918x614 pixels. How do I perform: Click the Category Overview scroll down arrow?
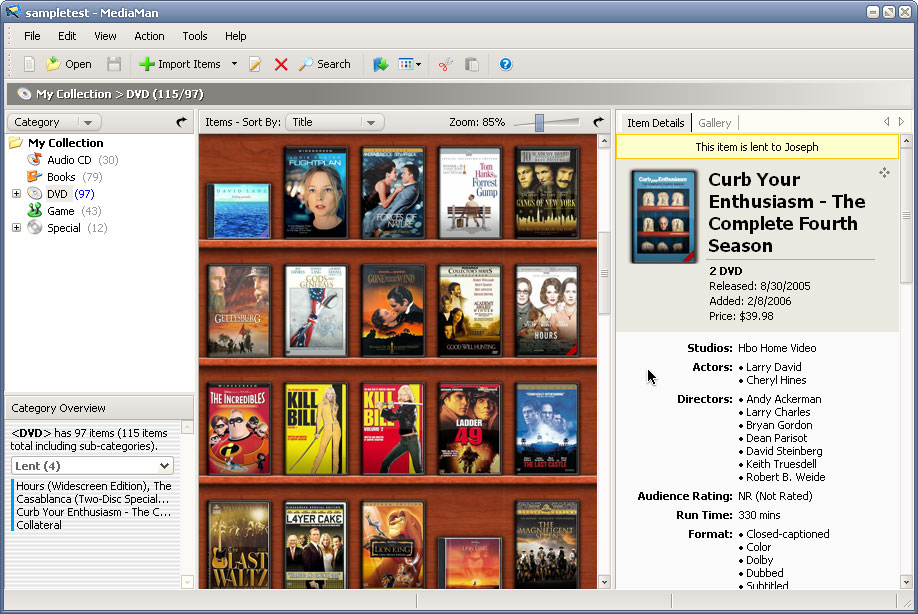coord(187,582)
